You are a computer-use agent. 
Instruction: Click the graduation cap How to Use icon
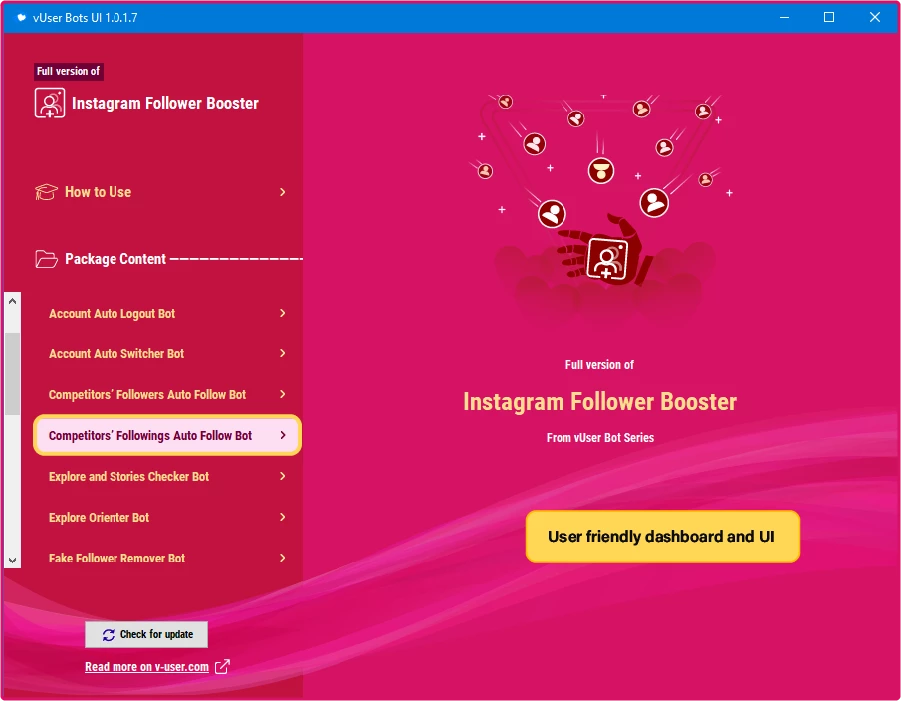pyautogui.click(x=46, y=192)
